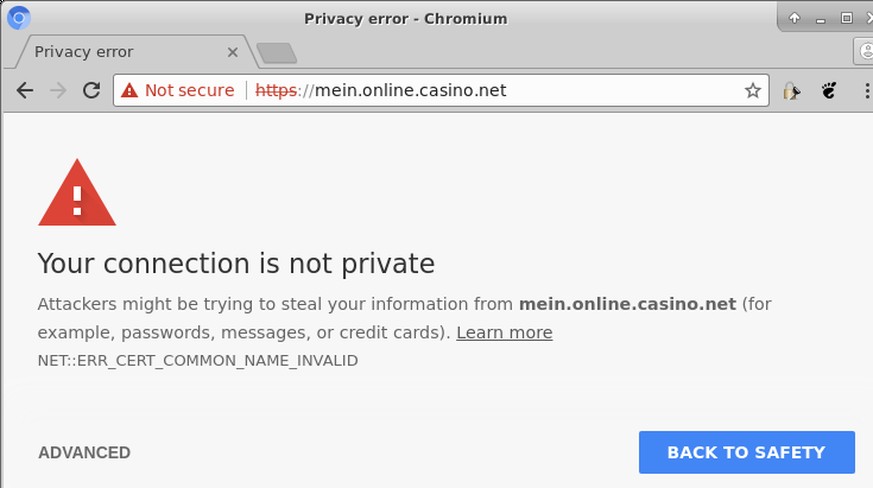Viewport: 873px width, 488px height.
Task: Open the Chromium window menu icon
Action: pyautogui.click(x=18, y=18)
